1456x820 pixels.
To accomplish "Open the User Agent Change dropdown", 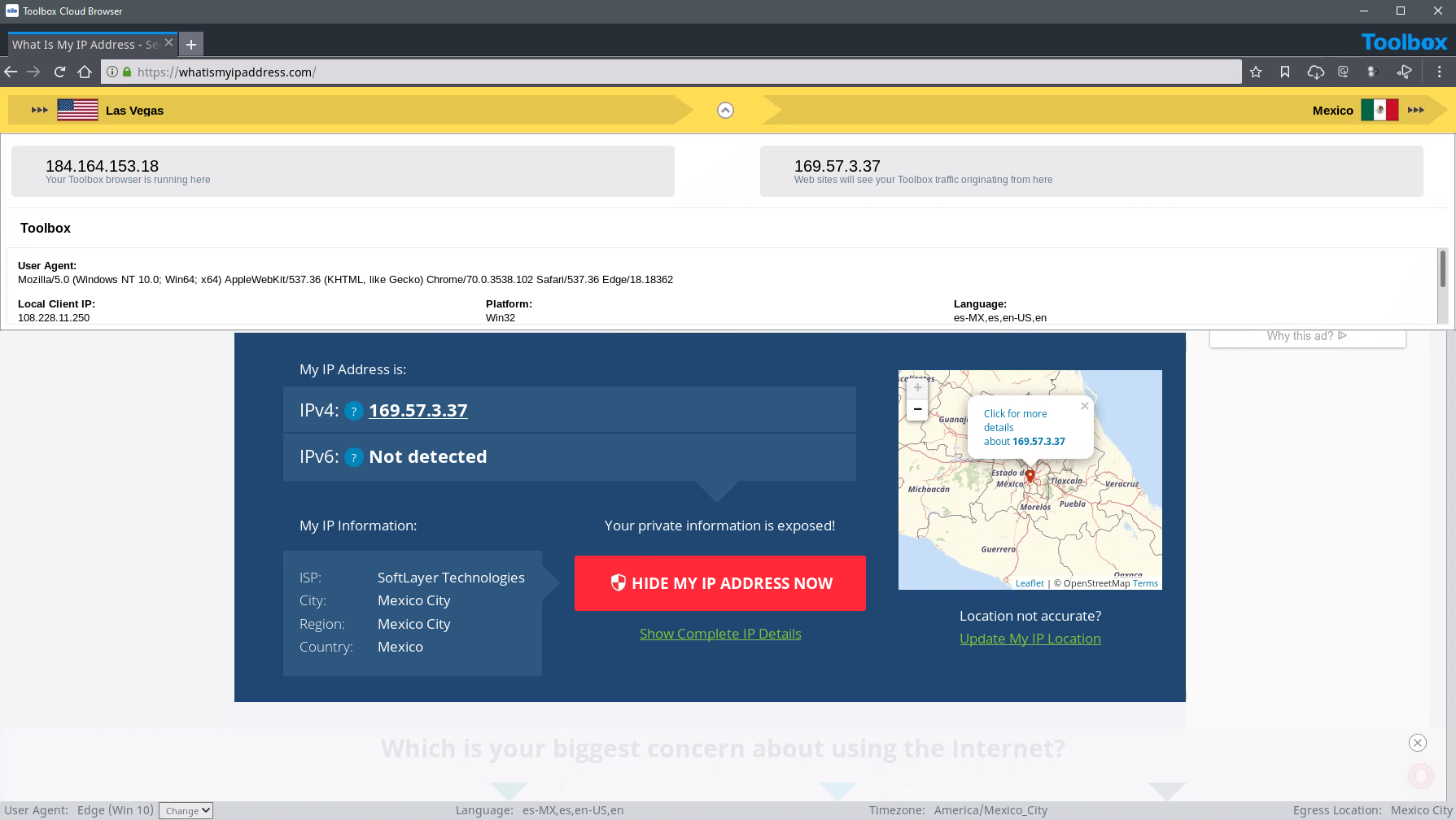I will click(186, 810).
